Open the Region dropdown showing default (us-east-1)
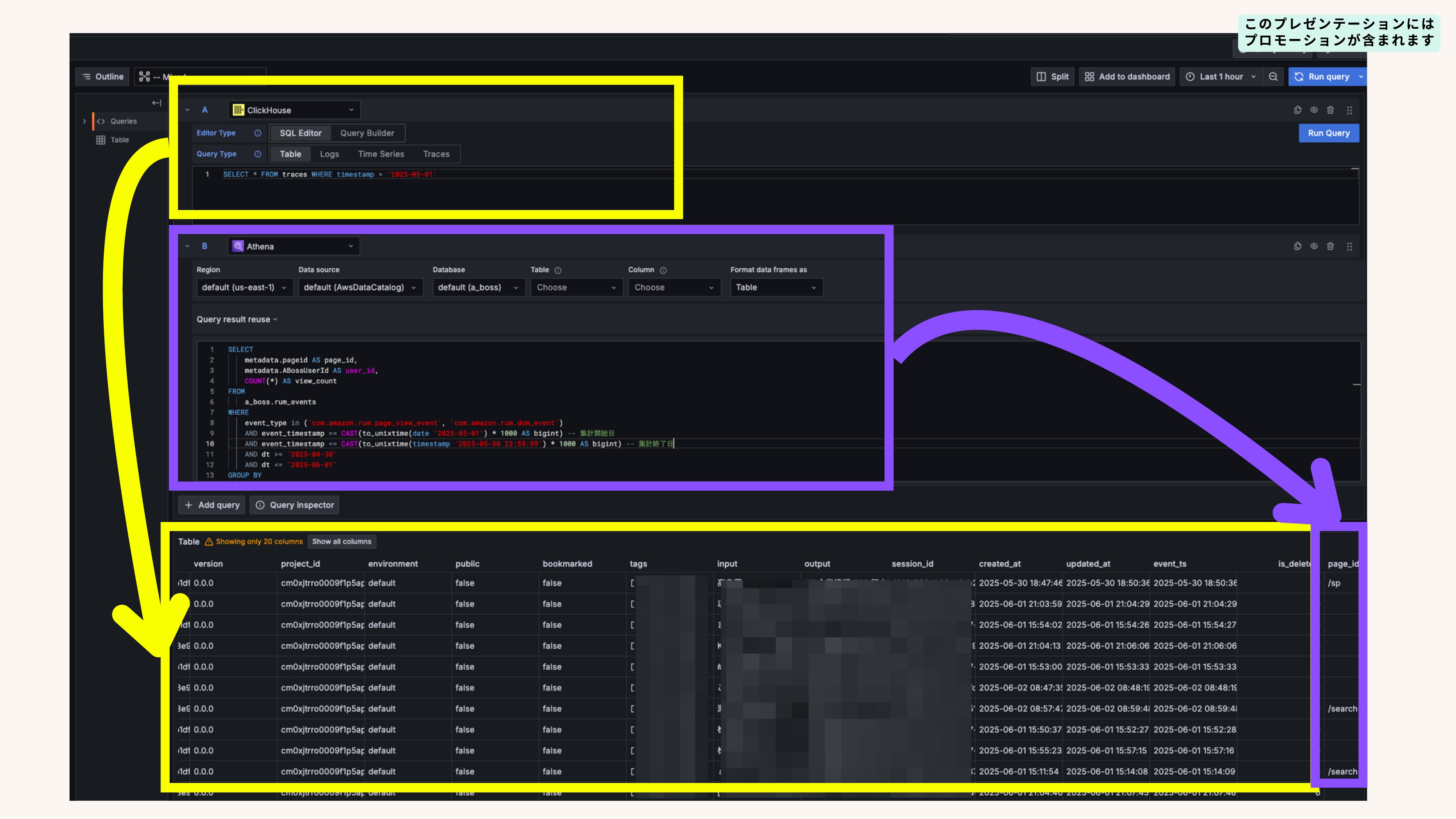Screen dimensions: 1456x819 pyautogui.click(x=244, y=288)
